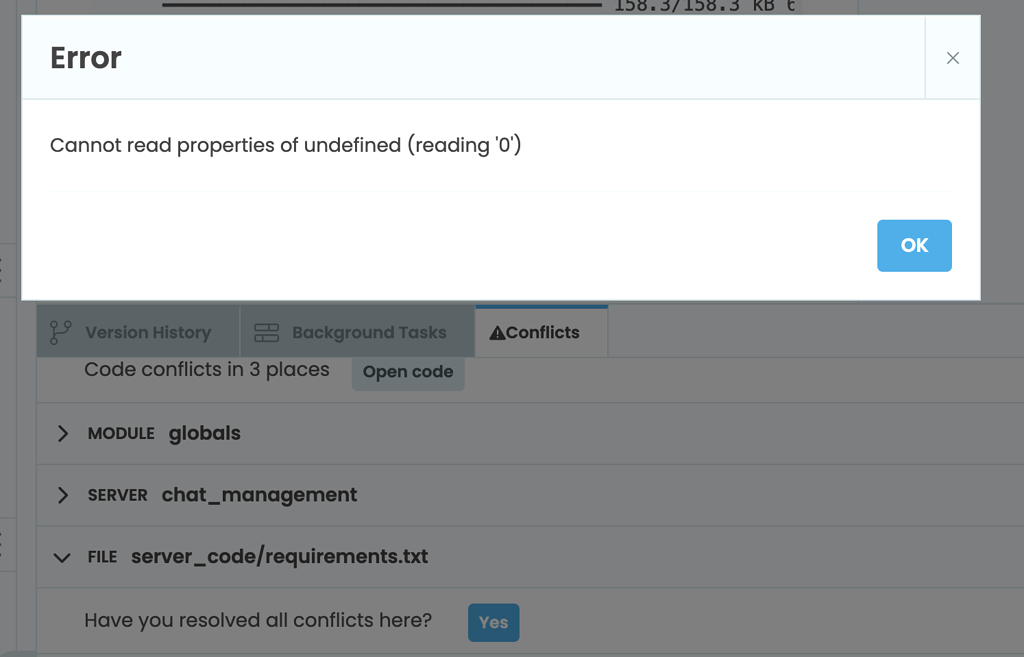Open the Background Tasks tab
This screenshot has height=657, width=1024.
point(369,332)
